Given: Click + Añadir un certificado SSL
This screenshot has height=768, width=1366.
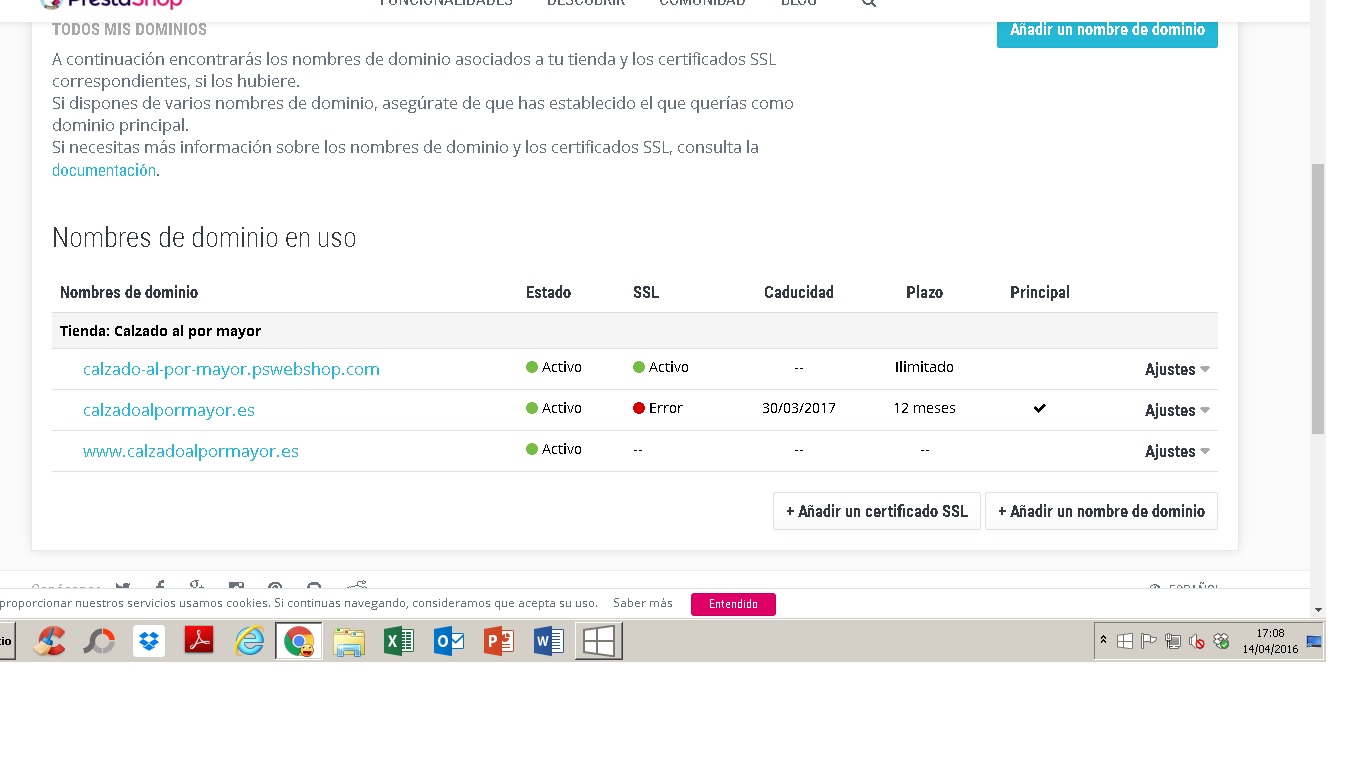Looking at the screenshot, I should (x=877, y=511).
